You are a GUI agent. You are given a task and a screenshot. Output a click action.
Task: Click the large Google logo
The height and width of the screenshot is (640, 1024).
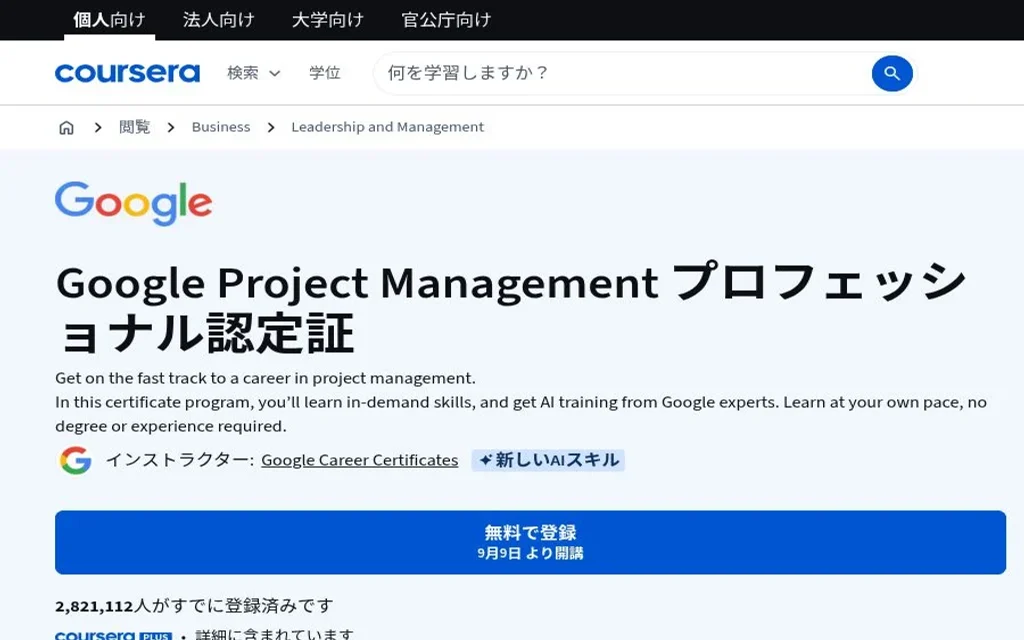[133, 203]
